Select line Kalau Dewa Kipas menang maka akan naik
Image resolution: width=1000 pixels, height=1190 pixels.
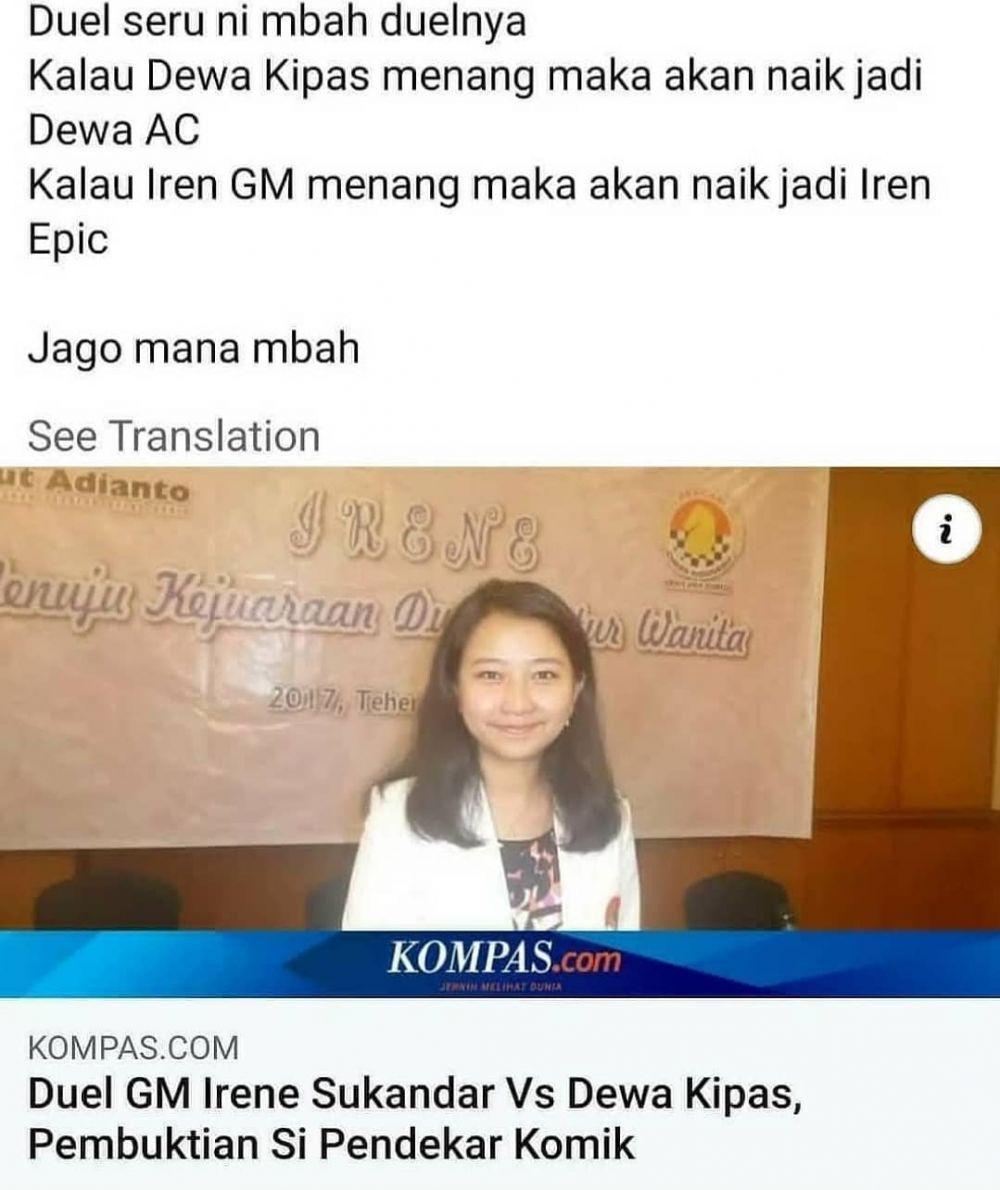pos(475,76)
